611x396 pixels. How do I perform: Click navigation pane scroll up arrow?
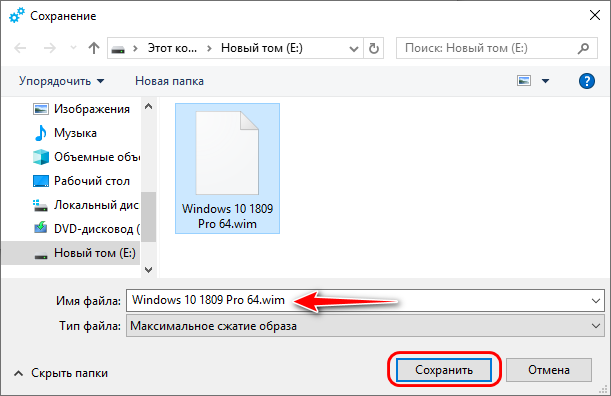point(148,106)
